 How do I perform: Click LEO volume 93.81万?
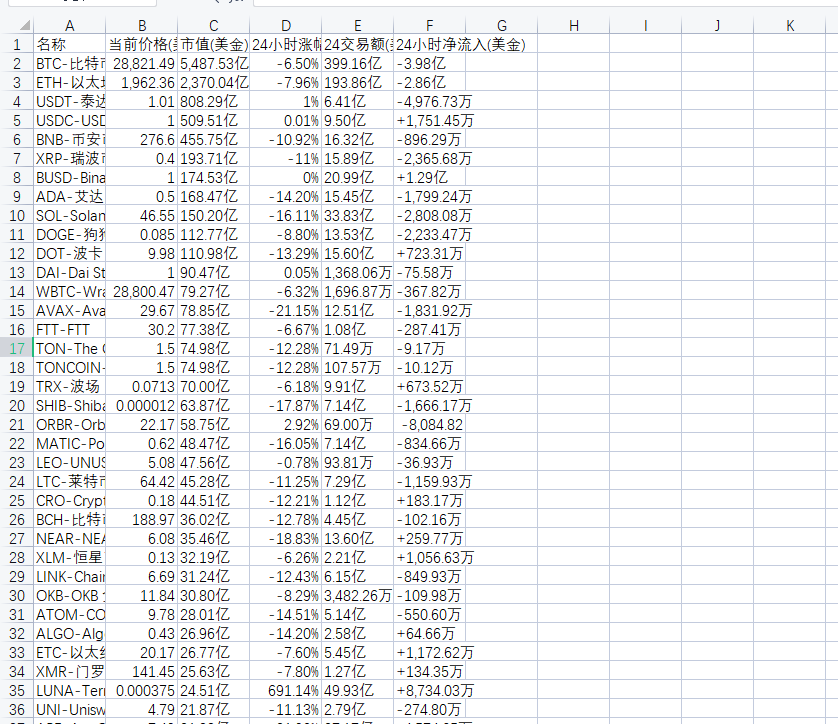pos(358,463)
